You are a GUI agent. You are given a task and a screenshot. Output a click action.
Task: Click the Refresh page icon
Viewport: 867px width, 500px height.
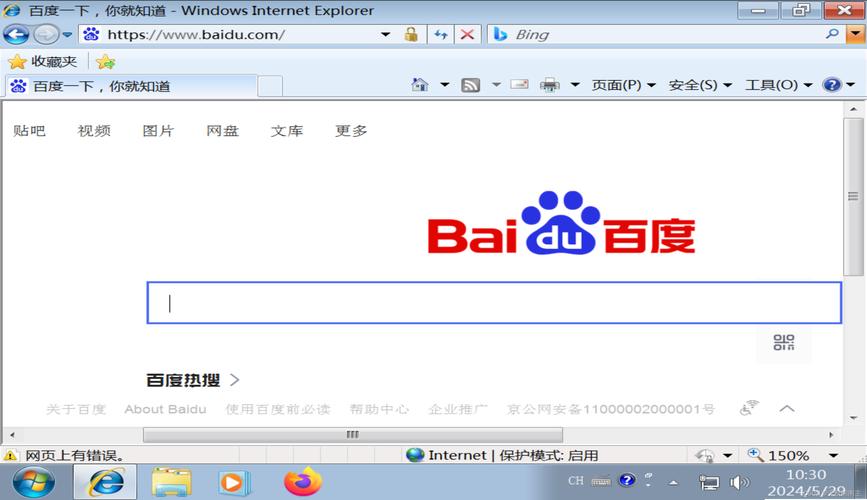[441, 34]
